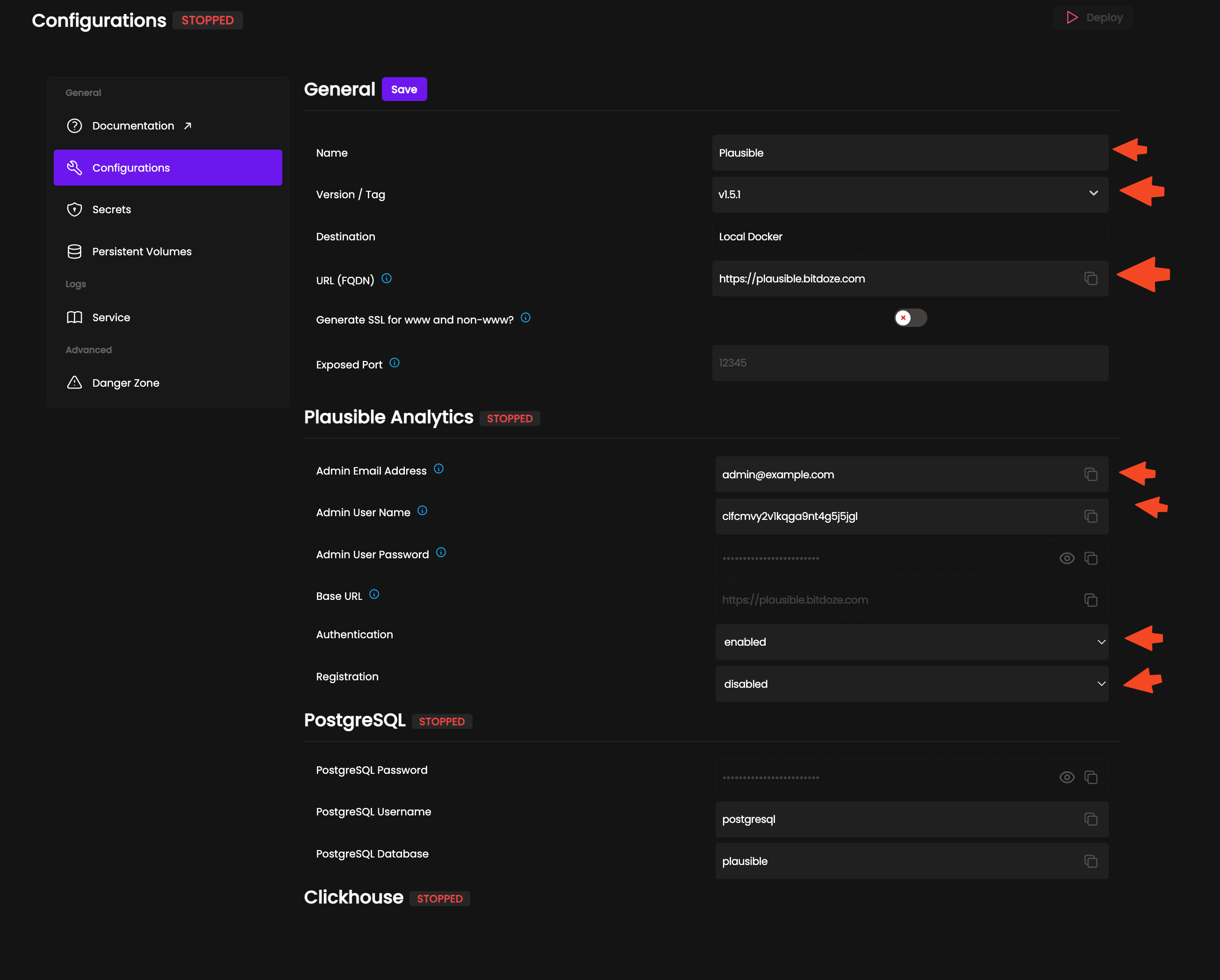1220x980 pixels.
Task: Reveal the Admin User Password
Action: point(1067,558)
